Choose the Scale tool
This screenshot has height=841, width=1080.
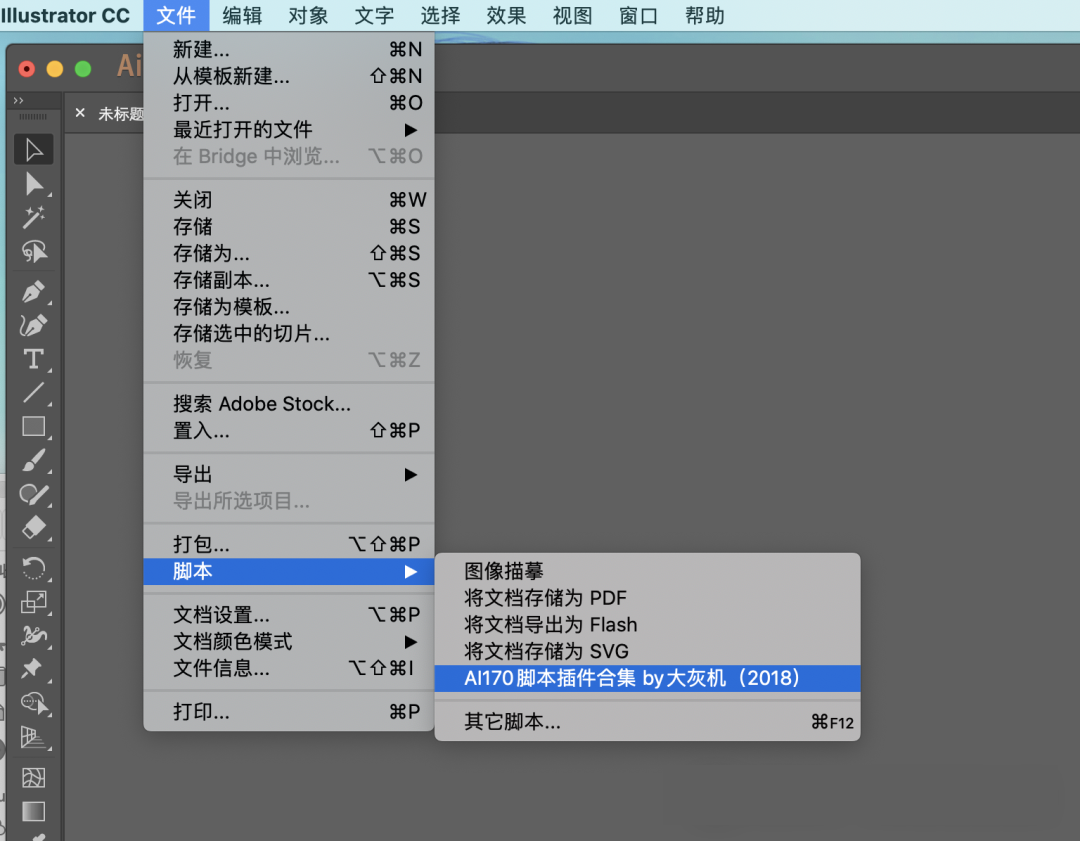click(33, 602)
